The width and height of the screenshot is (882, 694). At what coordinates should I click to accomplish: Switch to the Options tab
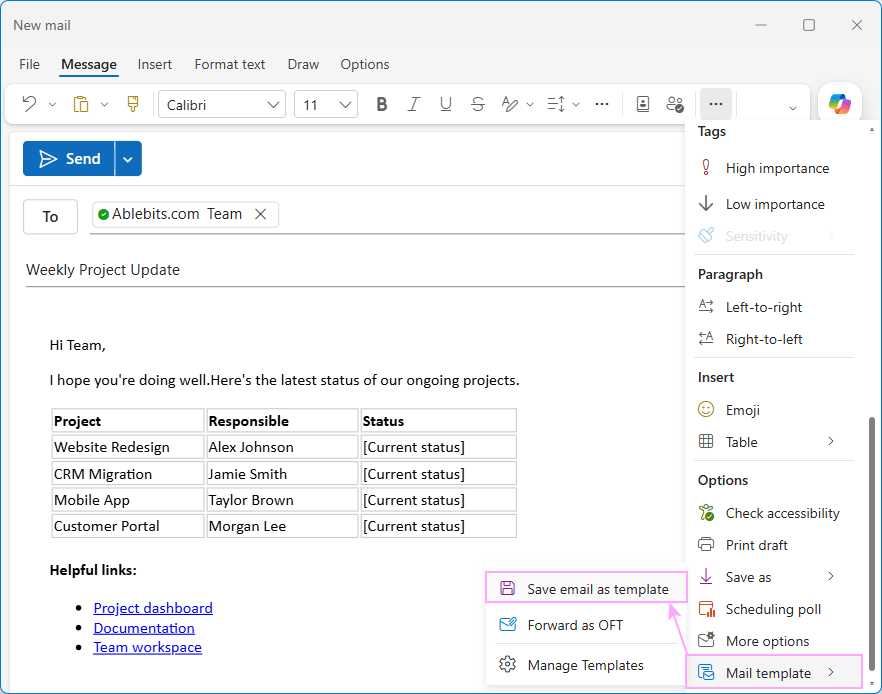click(364, 64)
